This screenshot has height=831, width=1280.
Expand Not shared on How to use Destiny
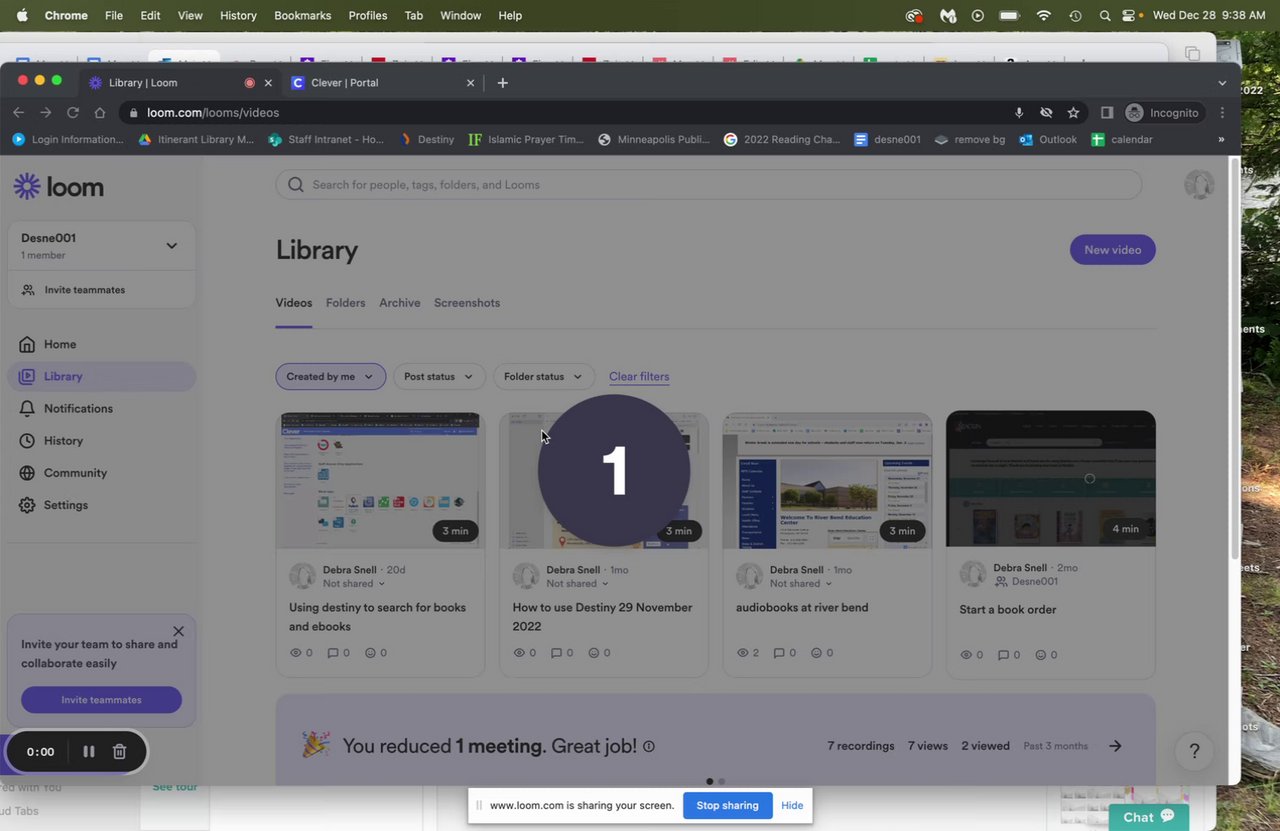click(x=577, y=584)
